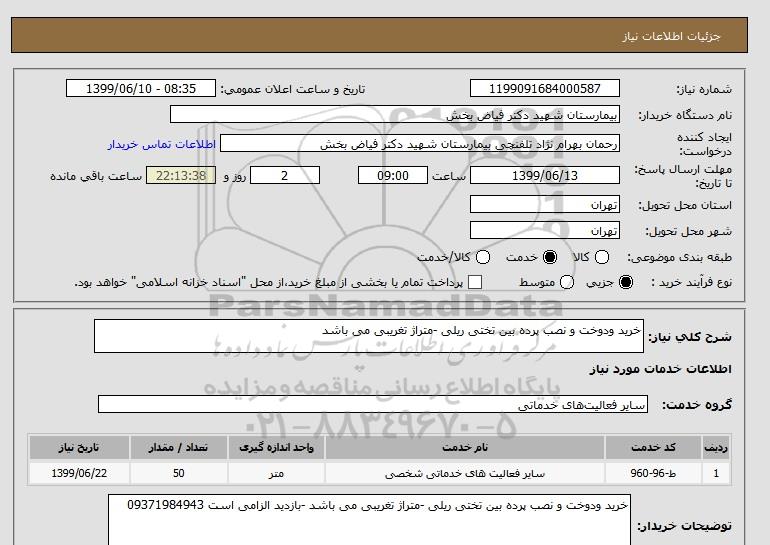Click the buyer organization name field
Image resolution: width=770 pixels, height=545 pixels.
pos(395,114)
